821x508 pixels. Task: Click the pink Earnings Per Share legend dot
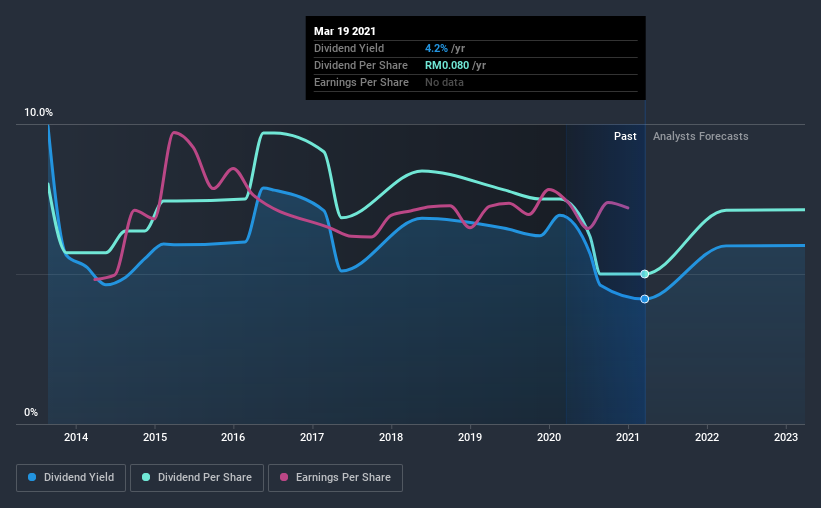284,477
